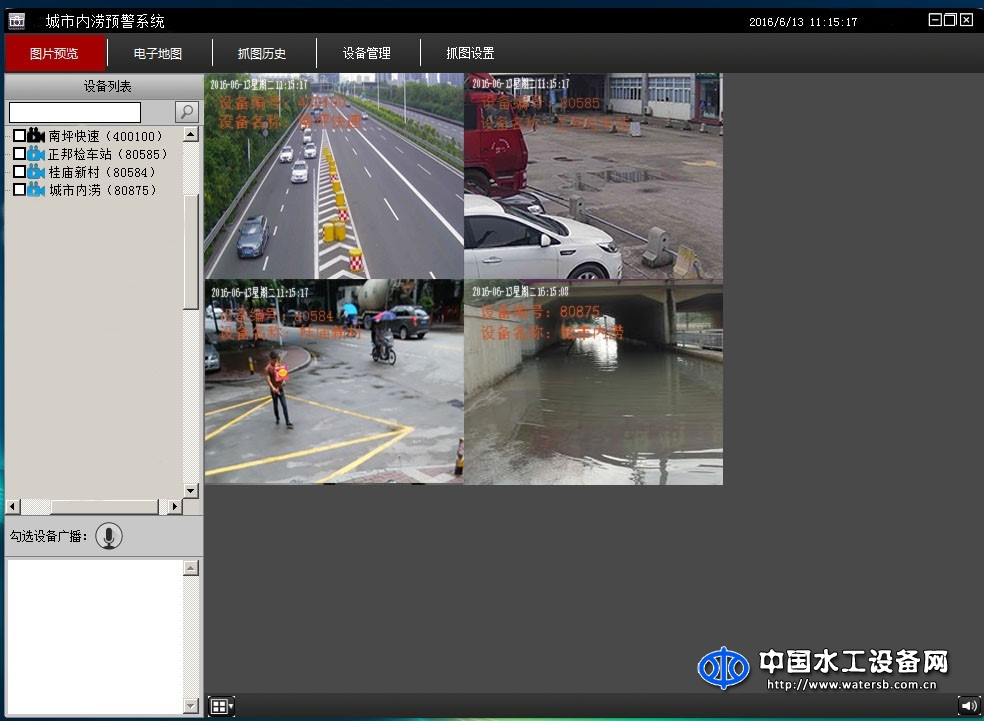Click the blue camera icon for 正邦检车站
The image size is (984, 721).
point(36,154)
